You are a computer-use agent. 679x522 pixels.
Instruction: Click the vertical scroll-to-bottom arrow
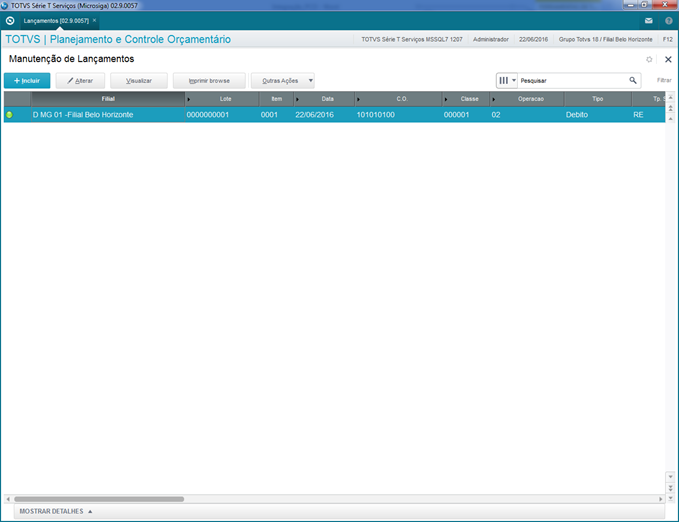point(670,499)
